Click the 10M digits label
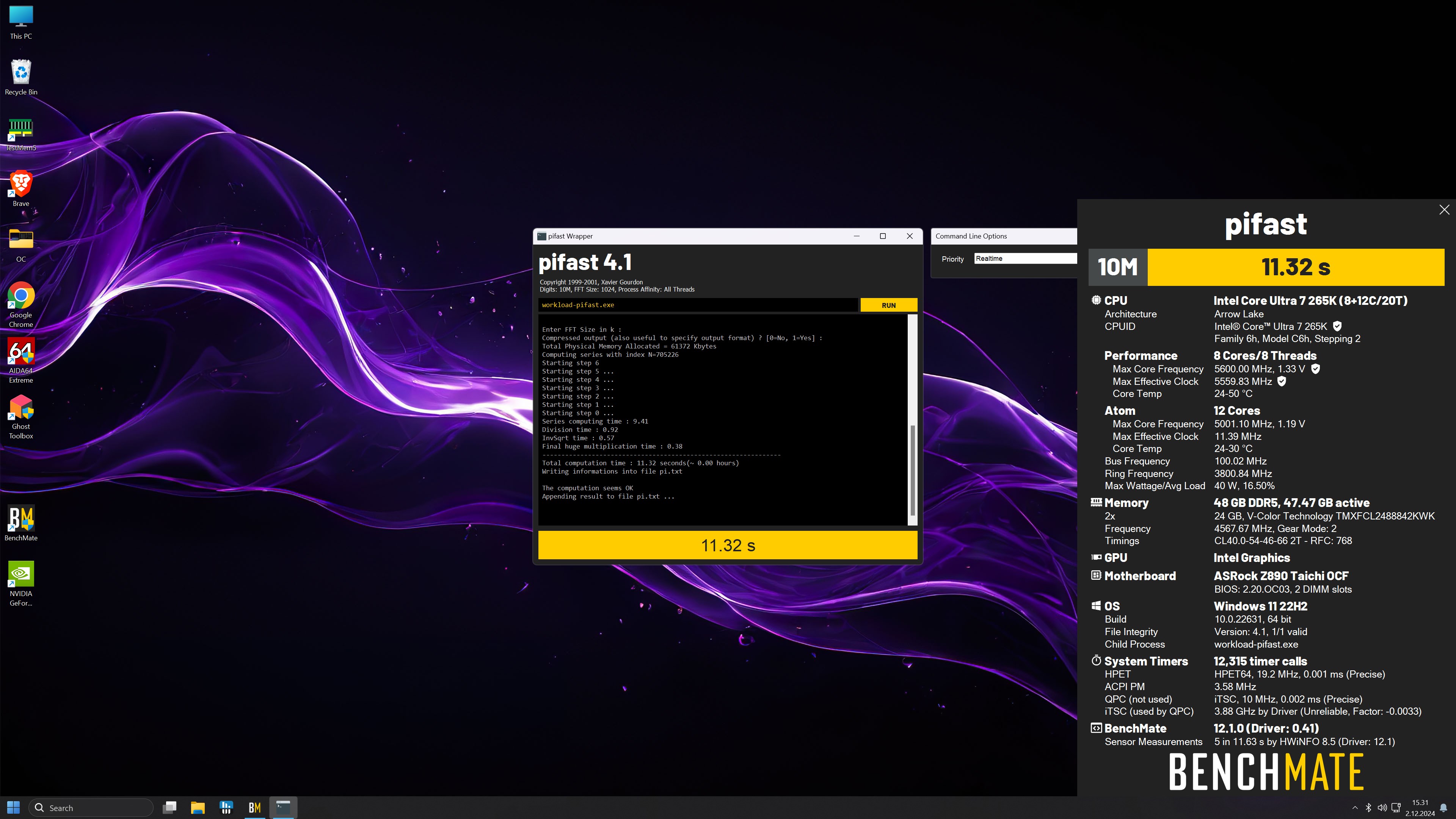The image size is (1456, 819). [1117, 267]
